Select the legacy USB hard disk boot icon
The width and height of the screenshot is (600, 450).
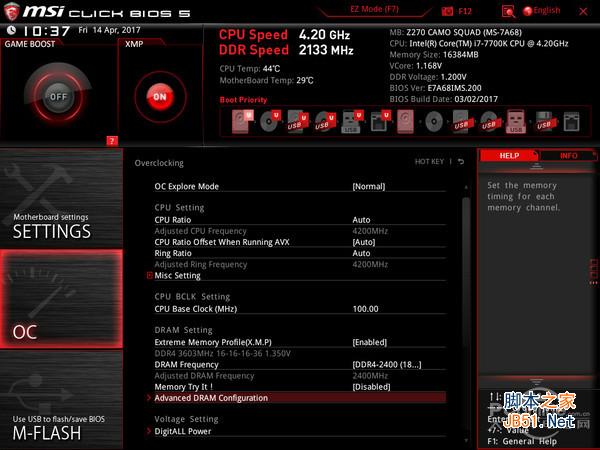pyautogui.click(x=461, y=122)
